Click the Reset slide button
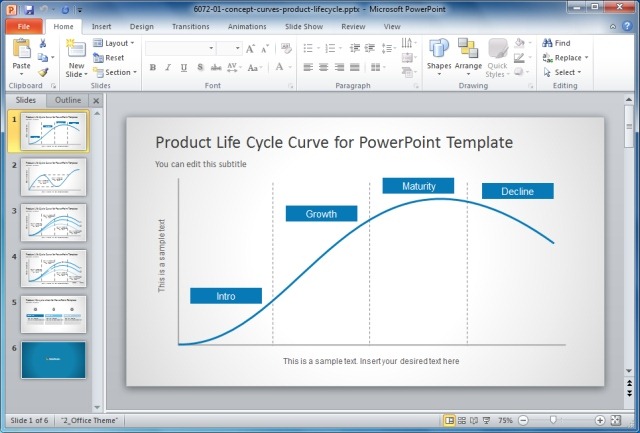Viewport: 640px width, 433px height. (109, 58)
